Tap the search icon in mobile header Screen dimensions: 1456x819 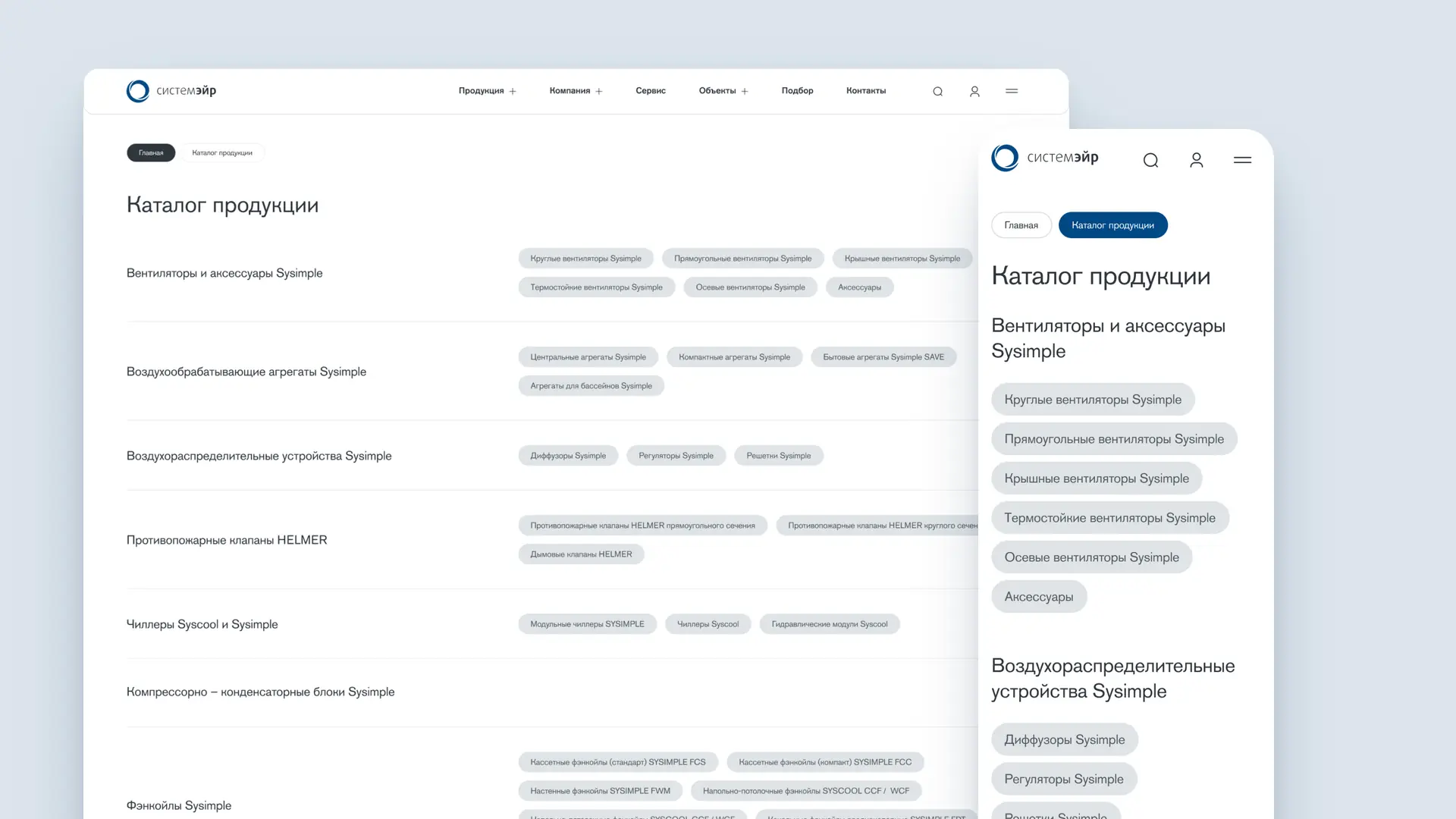pyautogui.click(x=1150, y=160)
